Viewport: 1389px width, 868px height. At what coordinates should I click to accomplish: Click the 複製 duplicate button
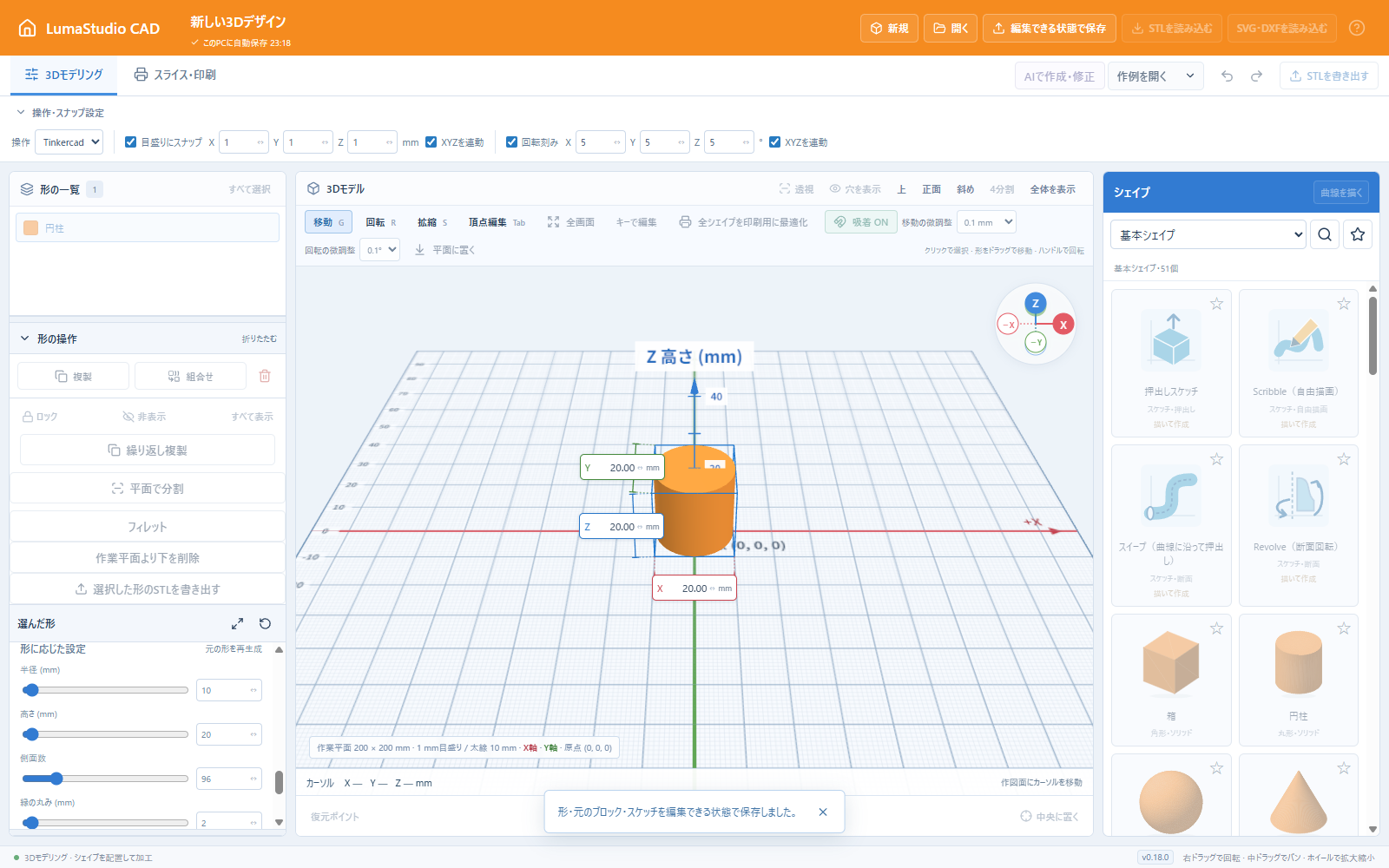tap(74, 376)
